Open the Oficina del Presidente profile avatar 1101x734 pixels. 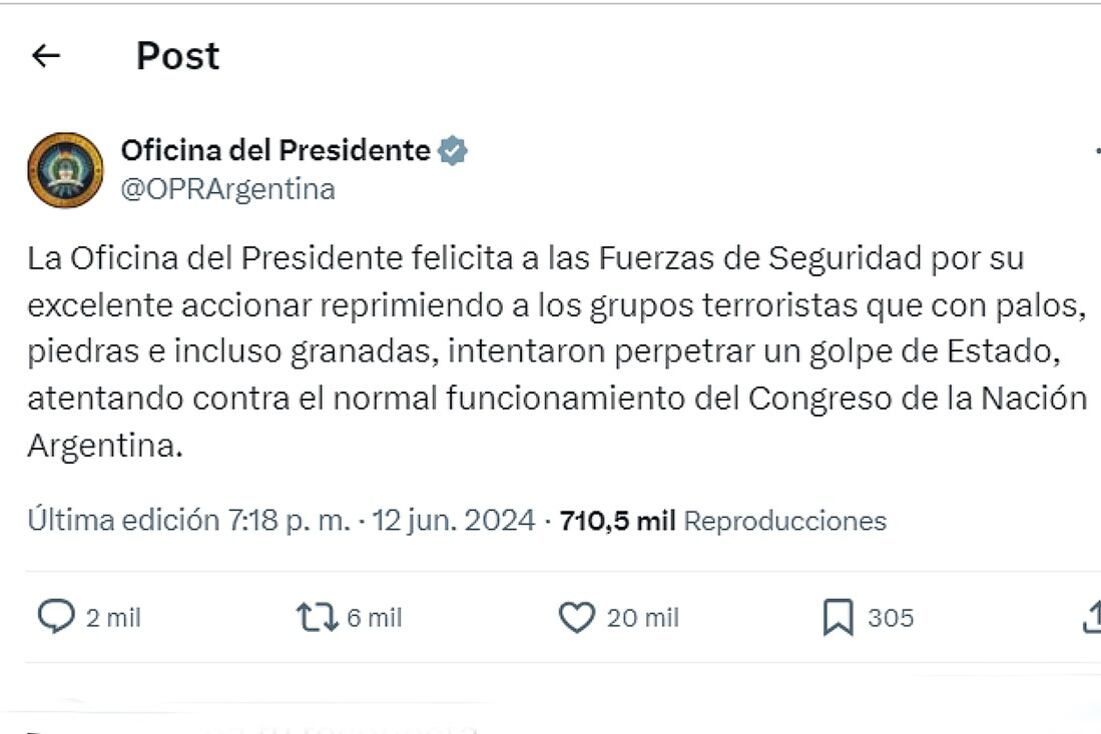[x=65, y=170]
